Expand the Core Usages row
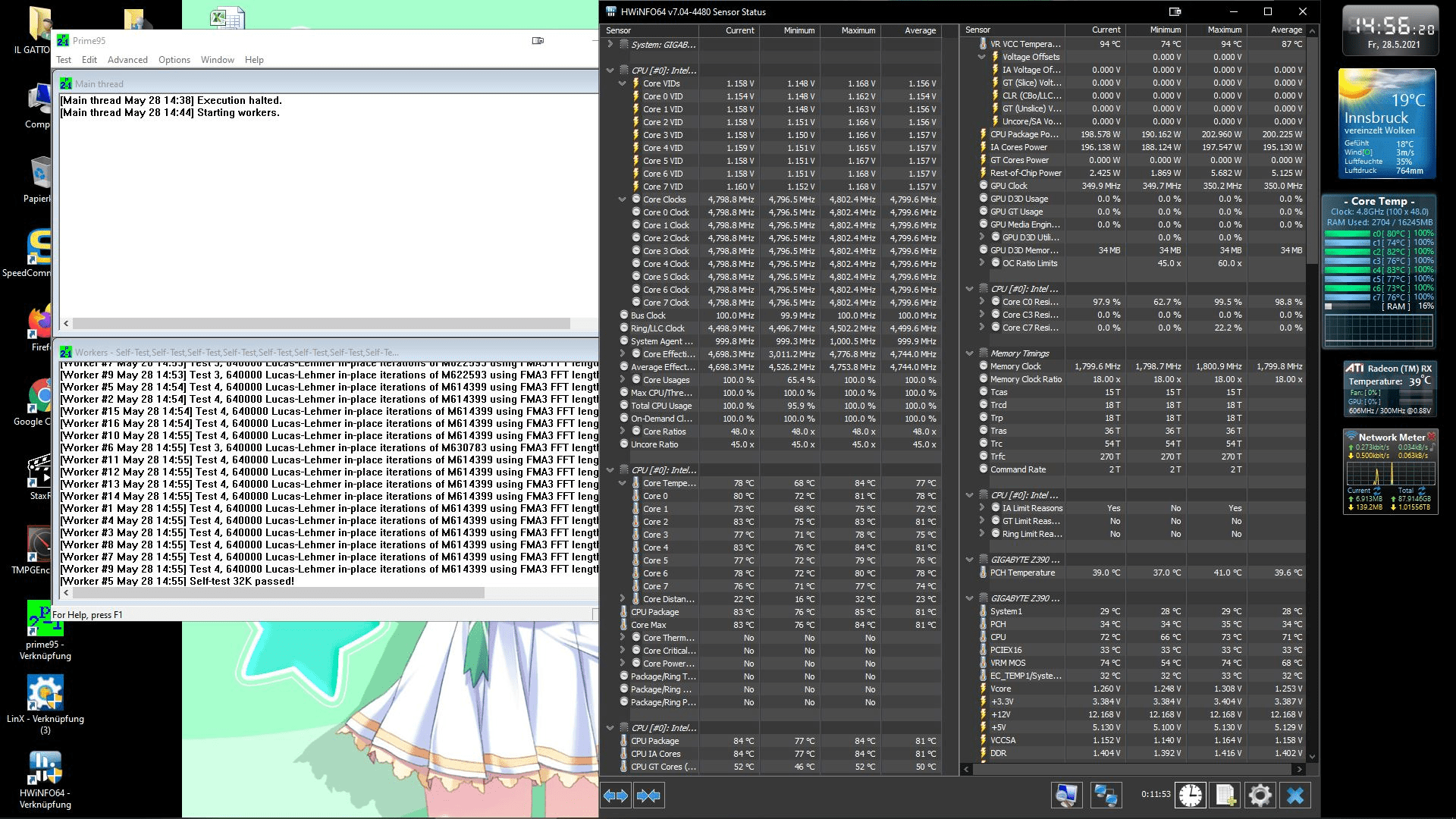 622,380
